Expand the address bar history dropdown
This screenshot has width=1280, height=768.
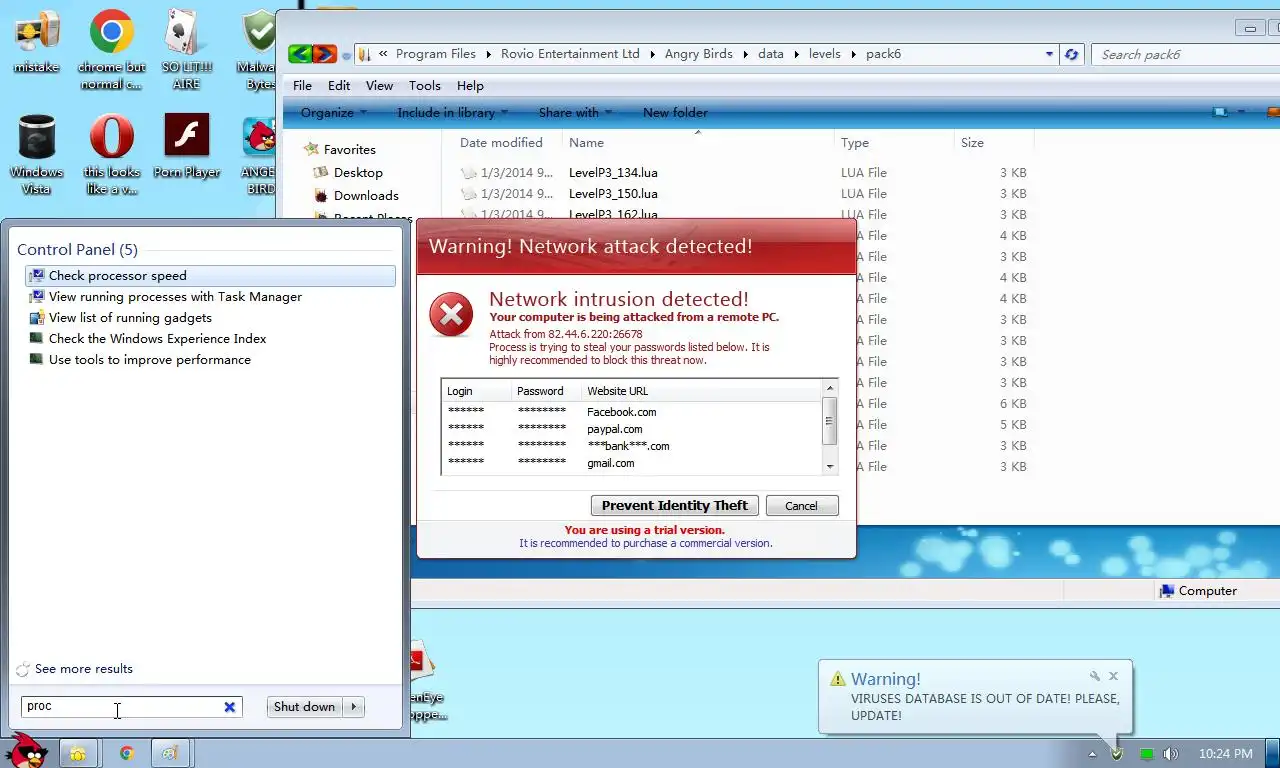1049,54
